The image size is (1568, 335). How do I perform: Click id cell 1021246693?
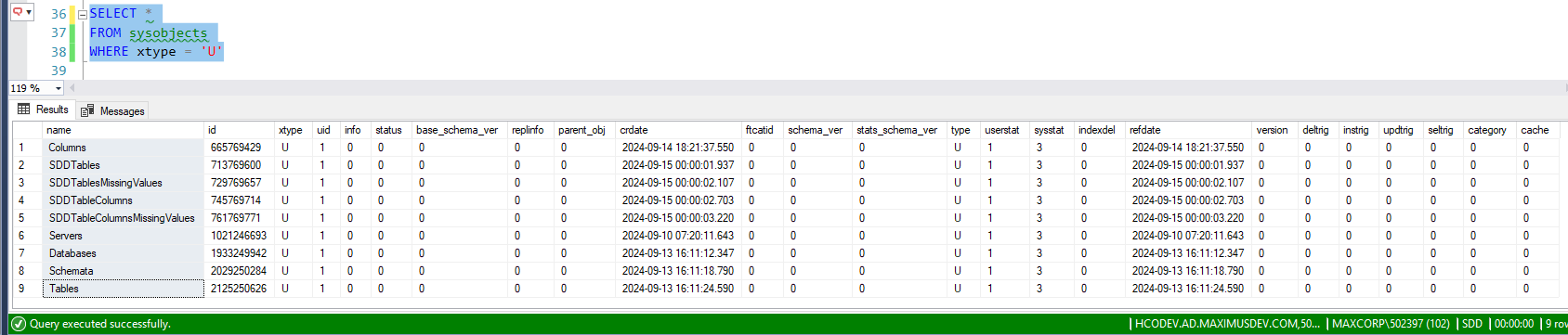[239, 236]
